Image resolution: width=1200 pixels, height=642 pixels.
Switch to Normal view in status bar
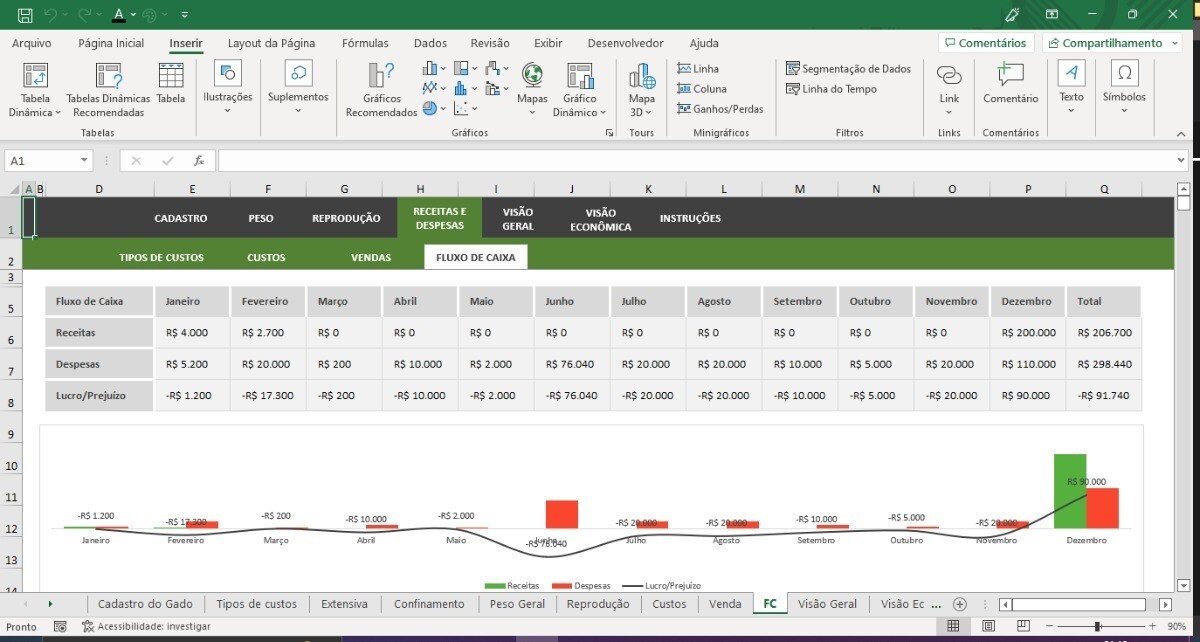(953, 626)
